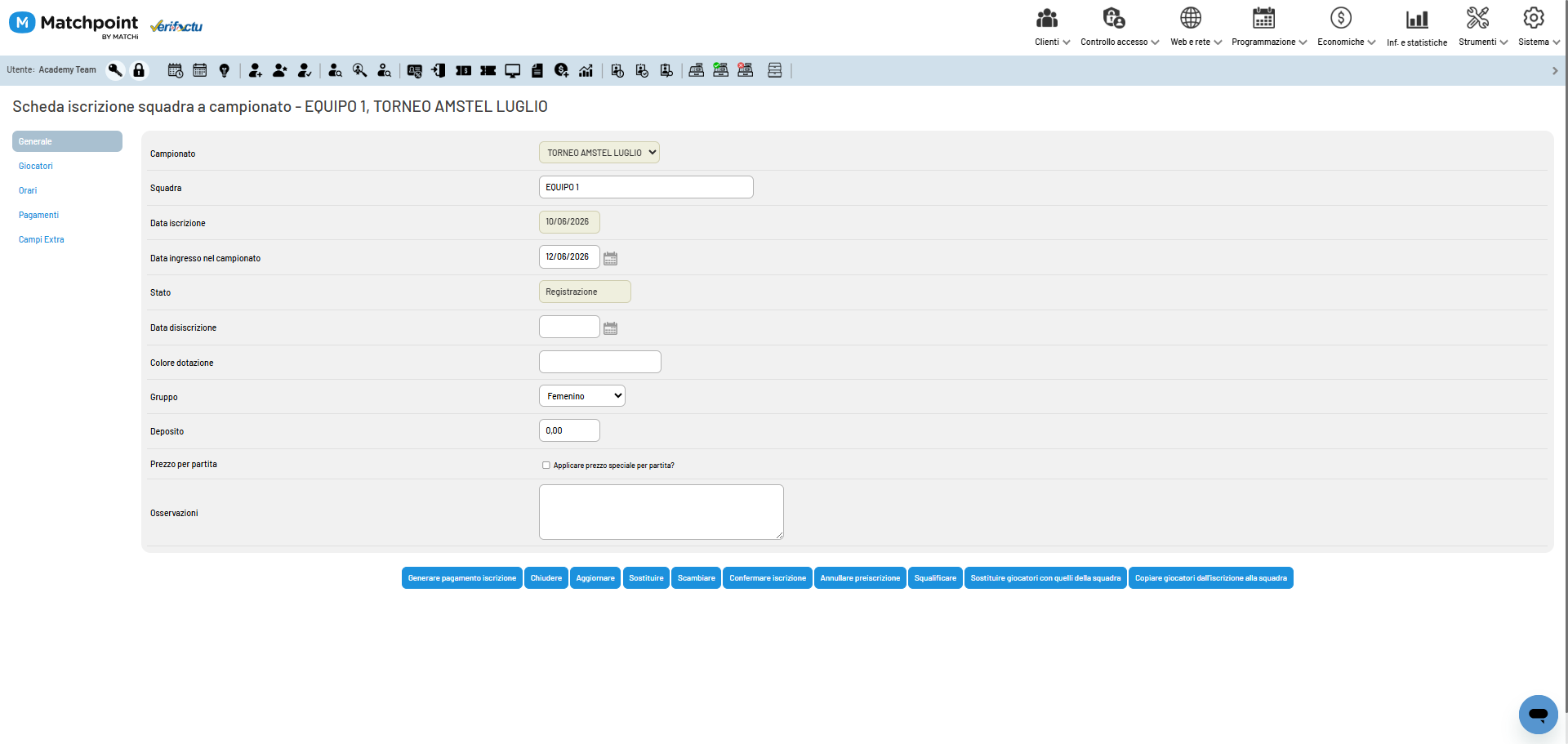Click the Deposito field showing 0,00
Screen dimensions: 1568x744
click(x=569, y=430)
